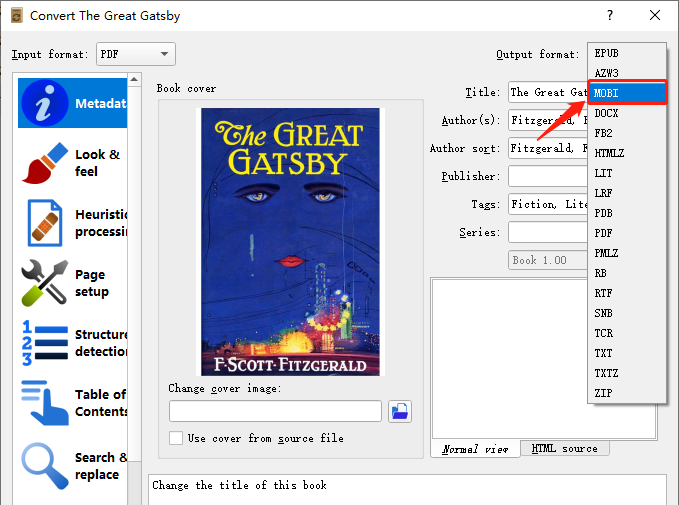
Task: Click the Publisher input field
Action: [x=548, y=176]
